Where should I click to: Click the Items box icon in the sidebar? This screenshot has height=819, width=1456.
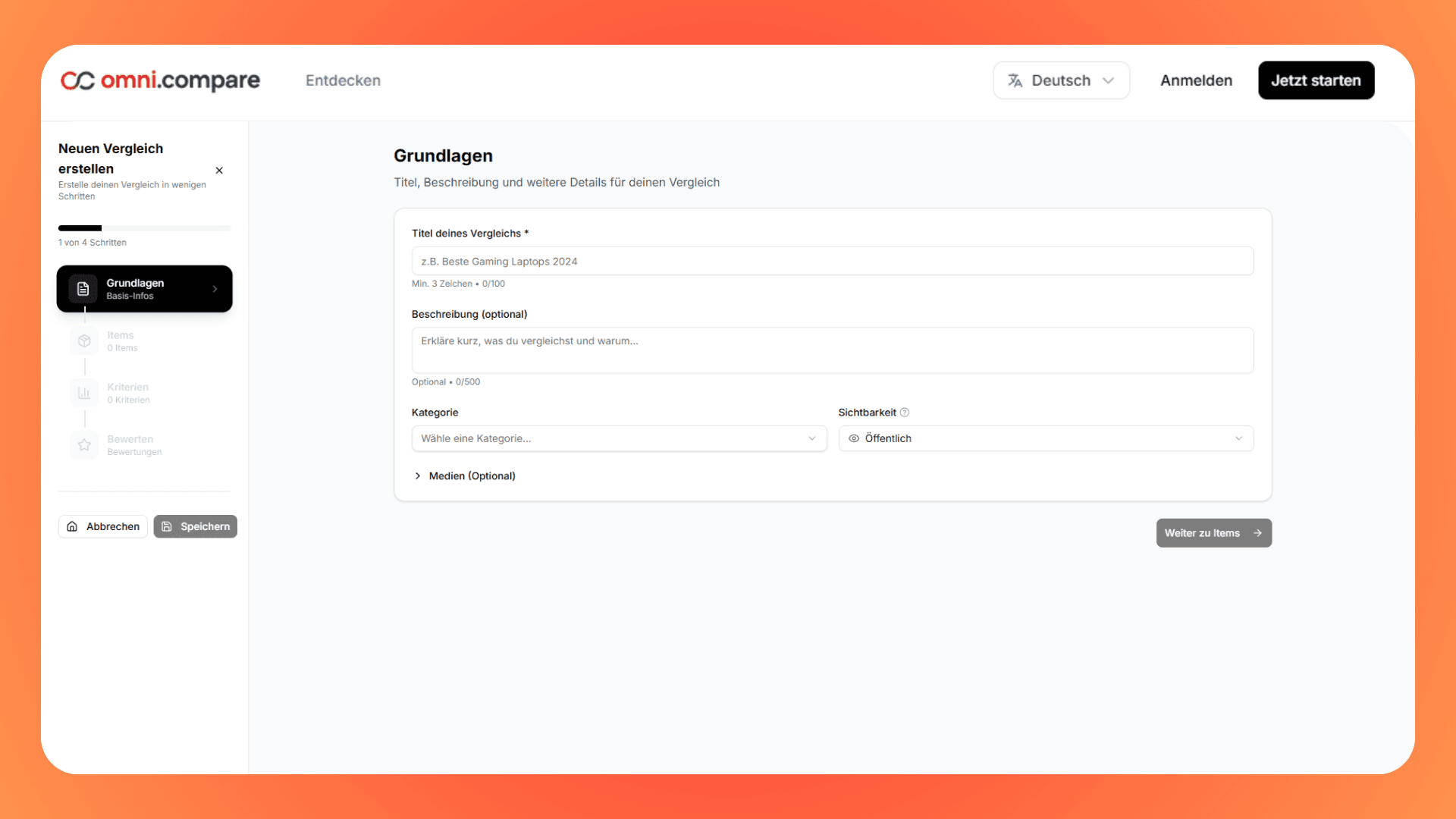coord(84,340)
